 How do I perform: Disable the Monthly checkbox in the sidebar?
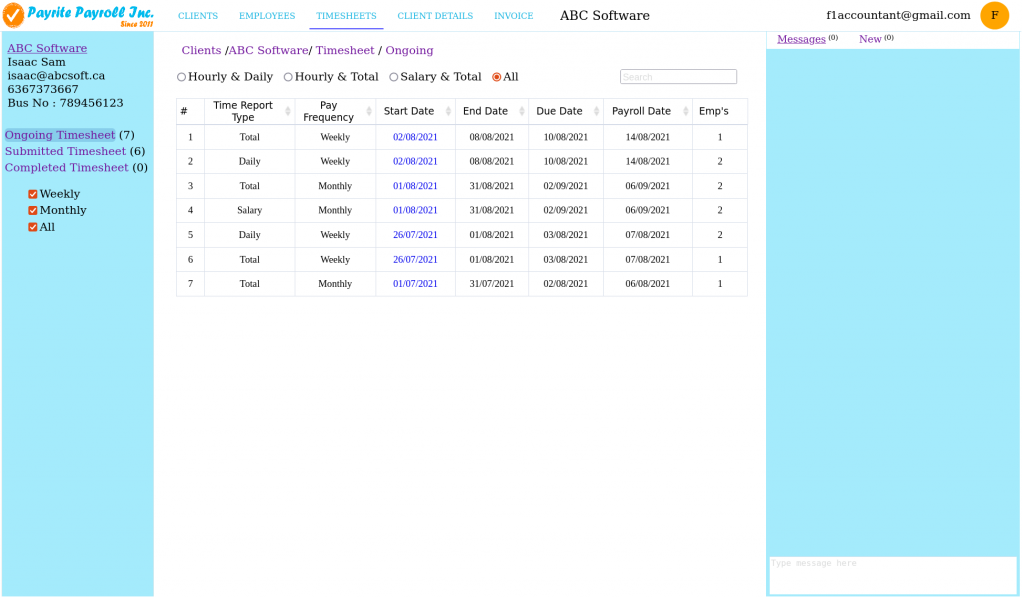click(x=33, y=210)
